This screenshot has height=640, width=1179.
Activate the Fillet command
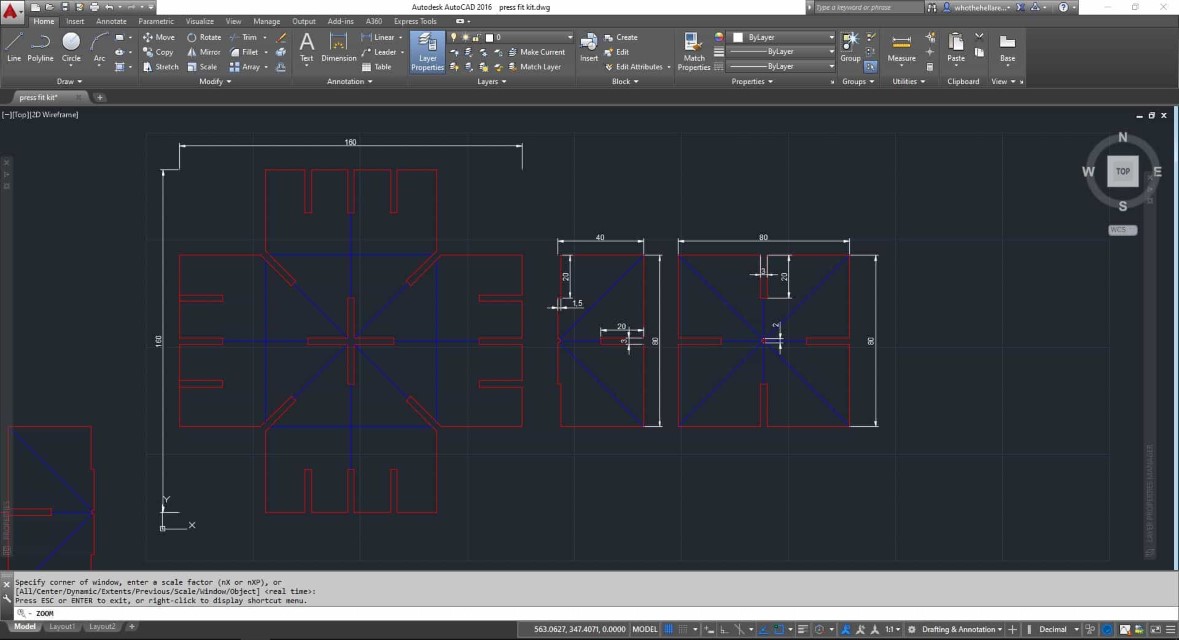tap(244, 52)
